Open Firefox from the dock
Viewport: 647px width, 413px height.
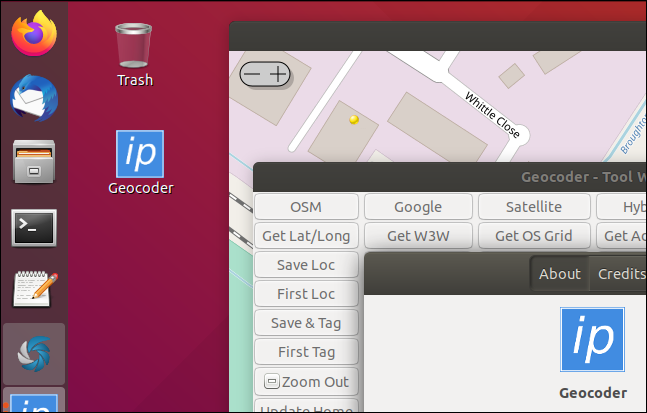pyautogui.click(x=34, y=33)
